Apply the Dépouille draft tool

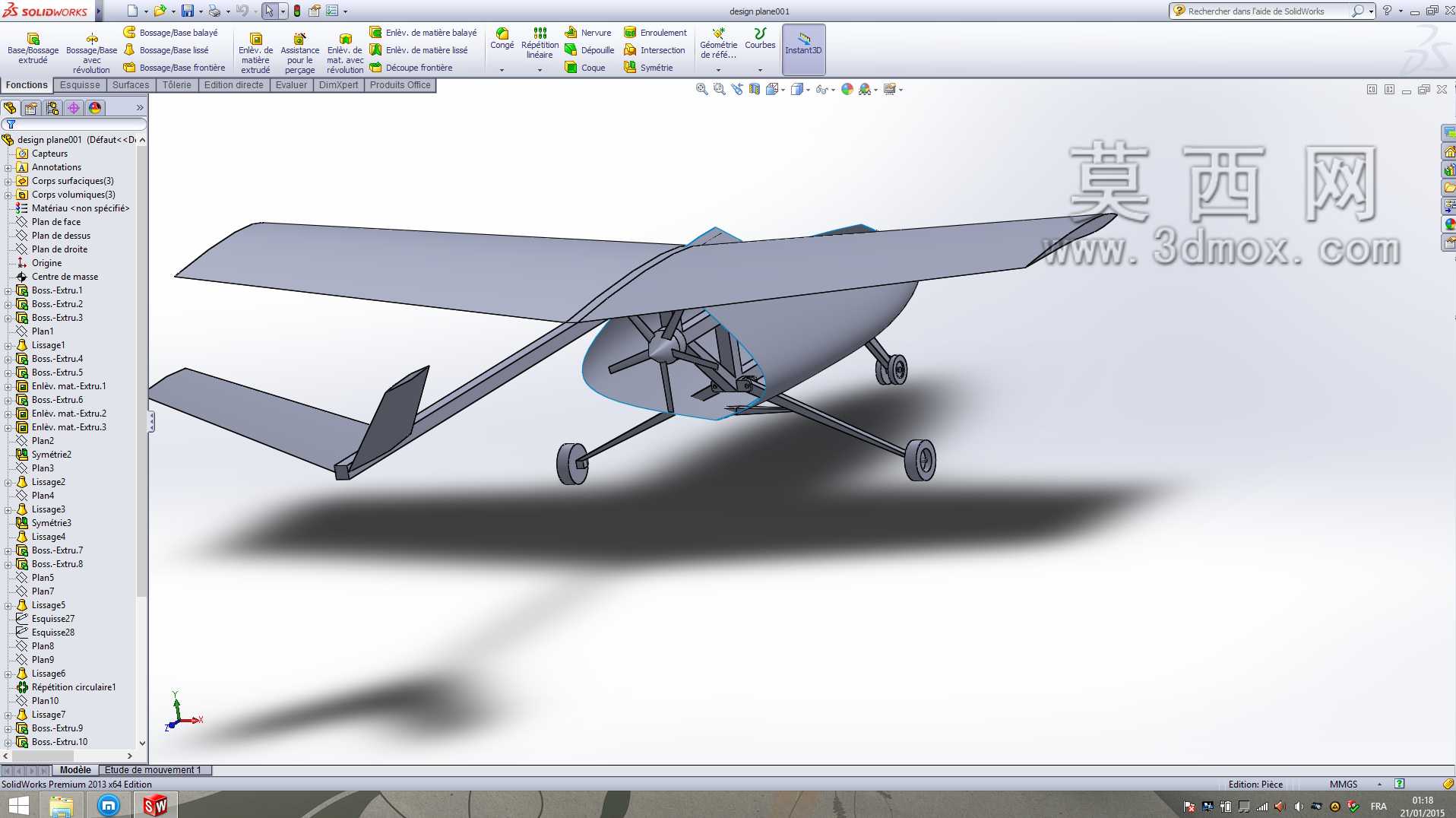tap(590, 50)
